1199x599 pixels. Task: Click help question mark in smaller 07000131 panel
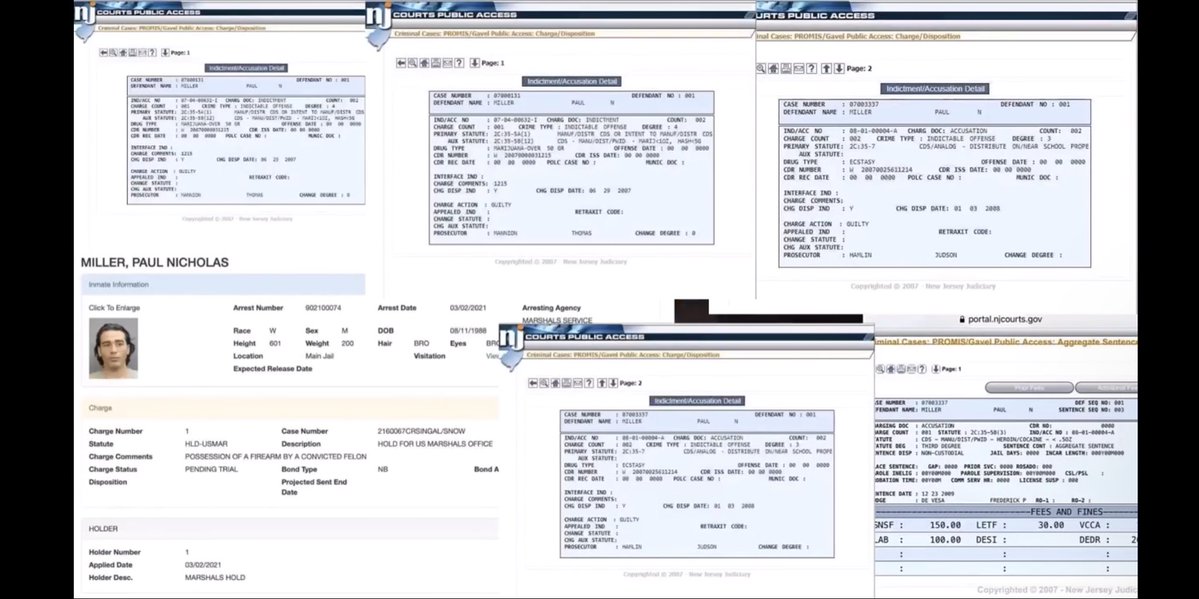152,53
